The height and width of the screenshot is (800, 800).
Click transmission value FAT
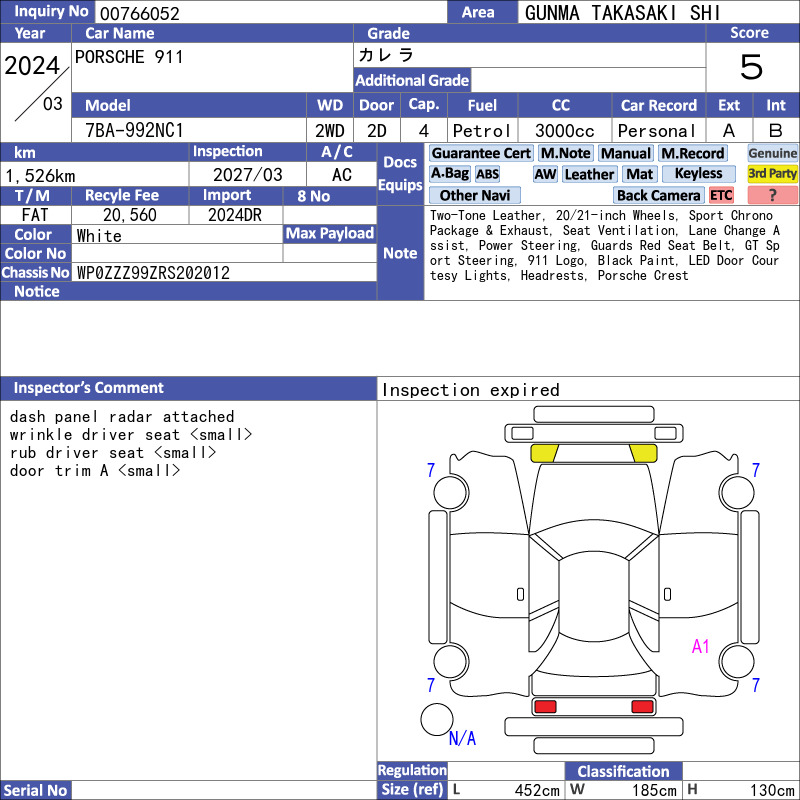(x=35, y=215)
